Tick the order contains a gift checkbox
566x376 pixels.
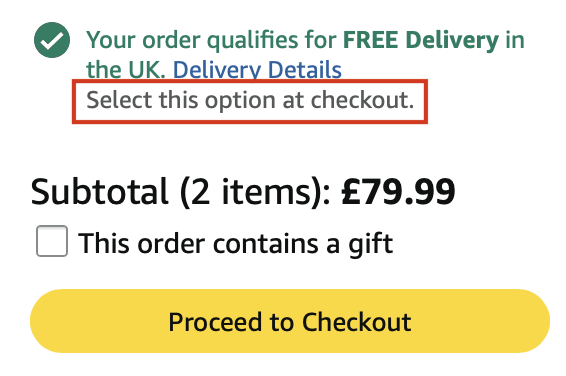(52, 241)
